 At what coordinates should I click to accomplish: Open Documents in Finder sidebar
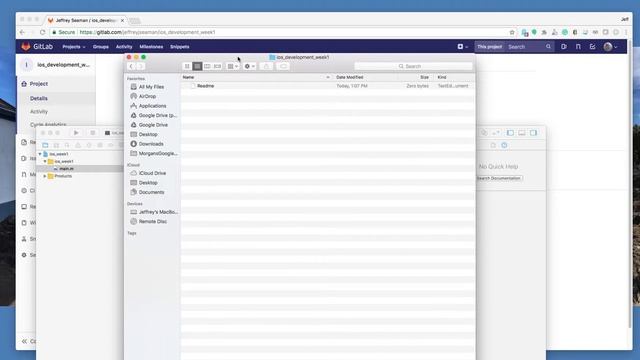coord(151,192)
